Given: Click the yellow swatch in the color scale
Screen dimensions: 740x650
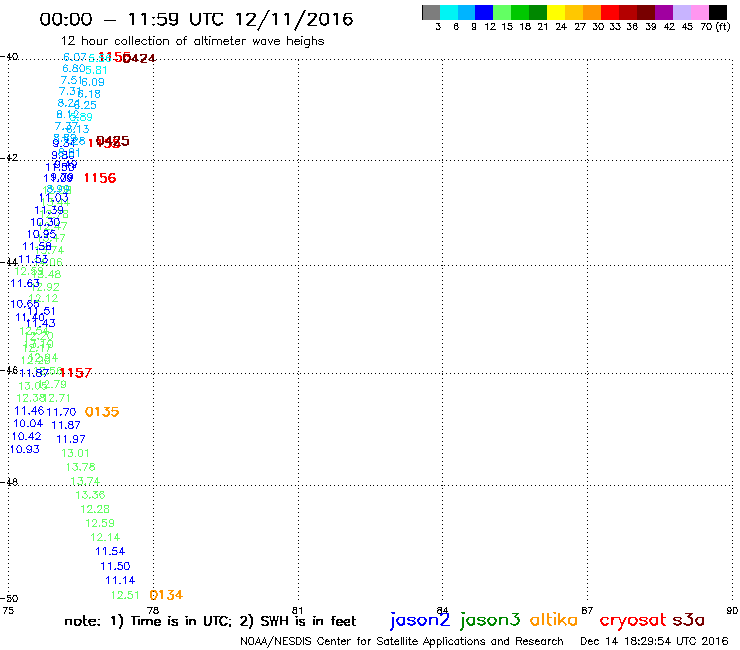Looking at the screenshot, I should click(x=556, y=12).
